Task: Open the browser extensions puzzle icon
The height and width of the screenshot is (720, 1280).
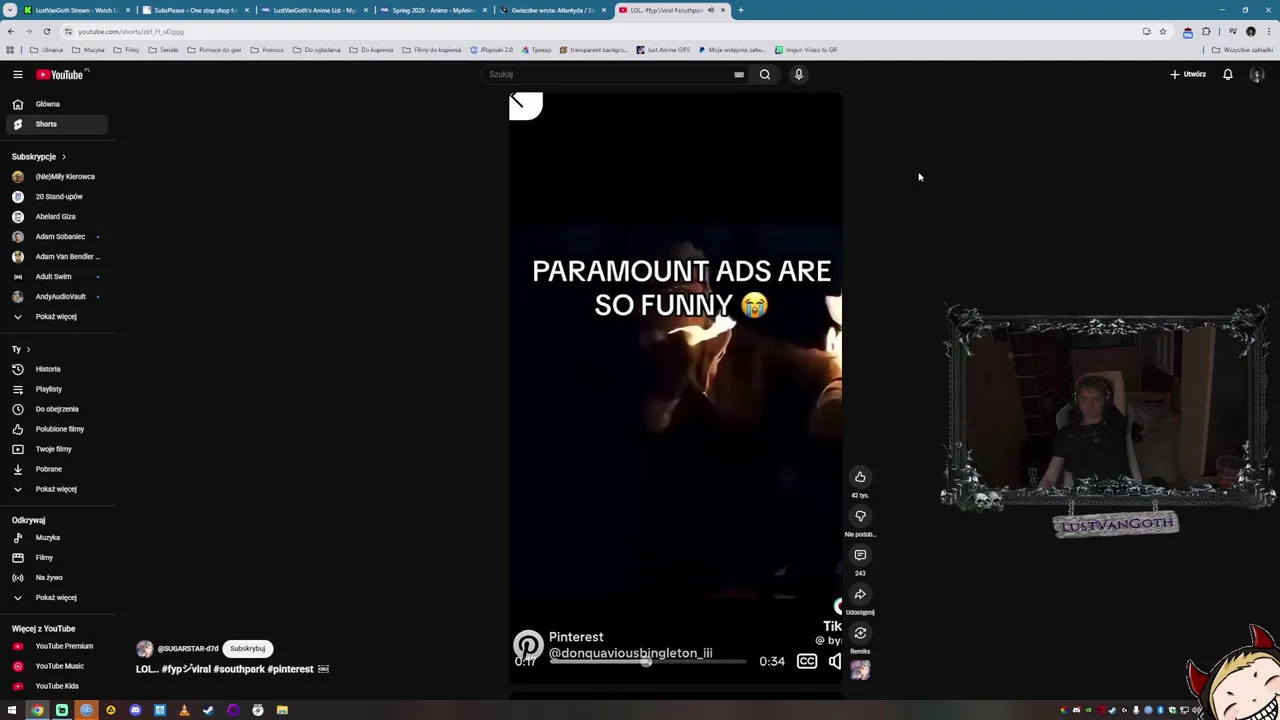Action: 1206,31
